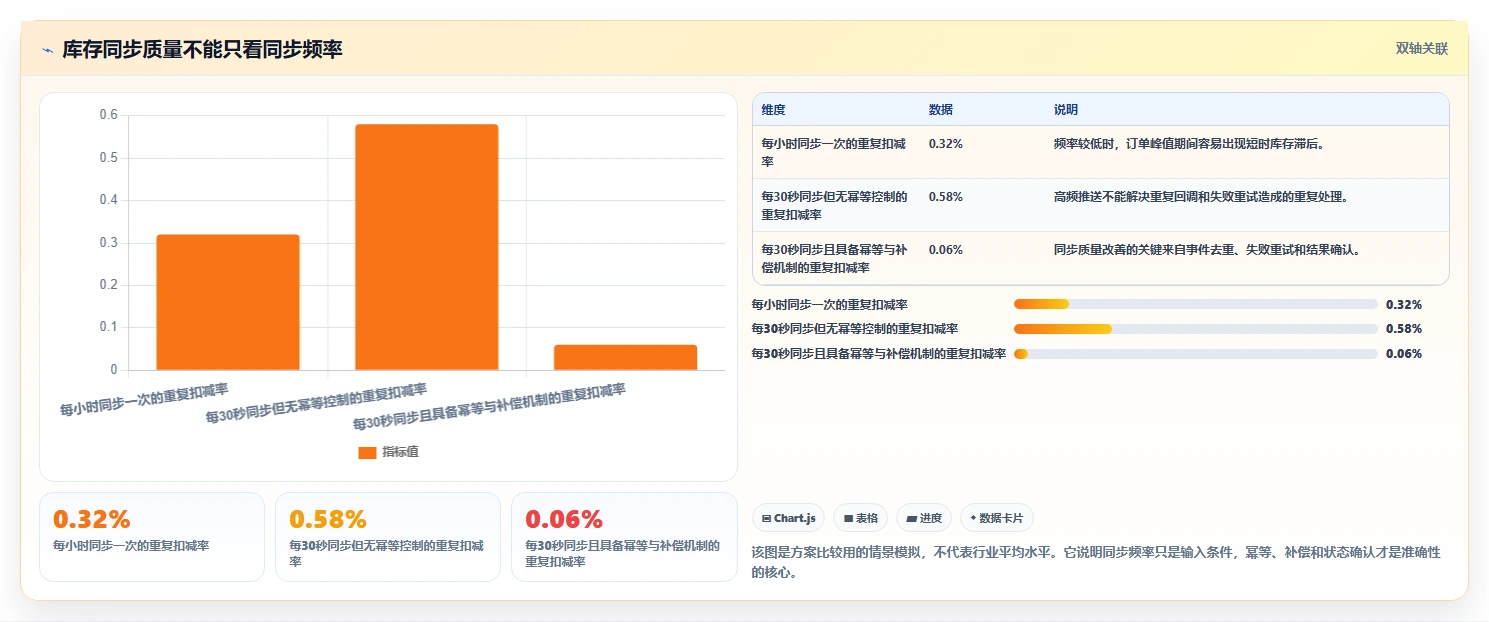Screen dimensions: 1489x622
Task: Open the 0.58% data card
Action: pos(388,537)
